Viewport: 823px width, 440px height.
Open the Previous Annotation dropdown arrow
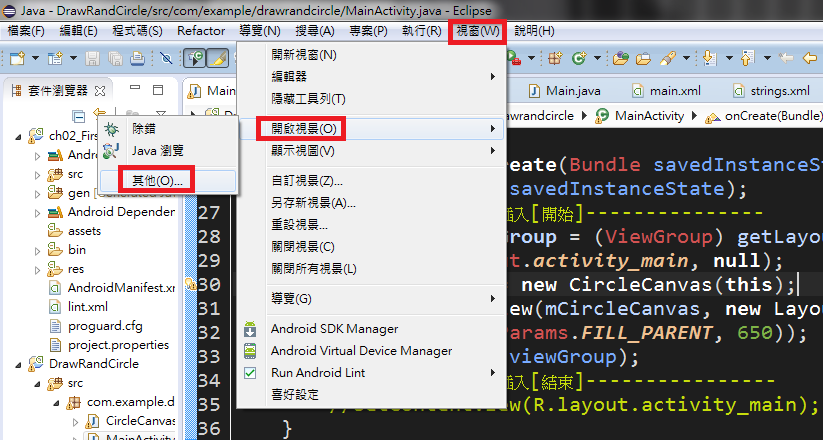click(767, 58)
